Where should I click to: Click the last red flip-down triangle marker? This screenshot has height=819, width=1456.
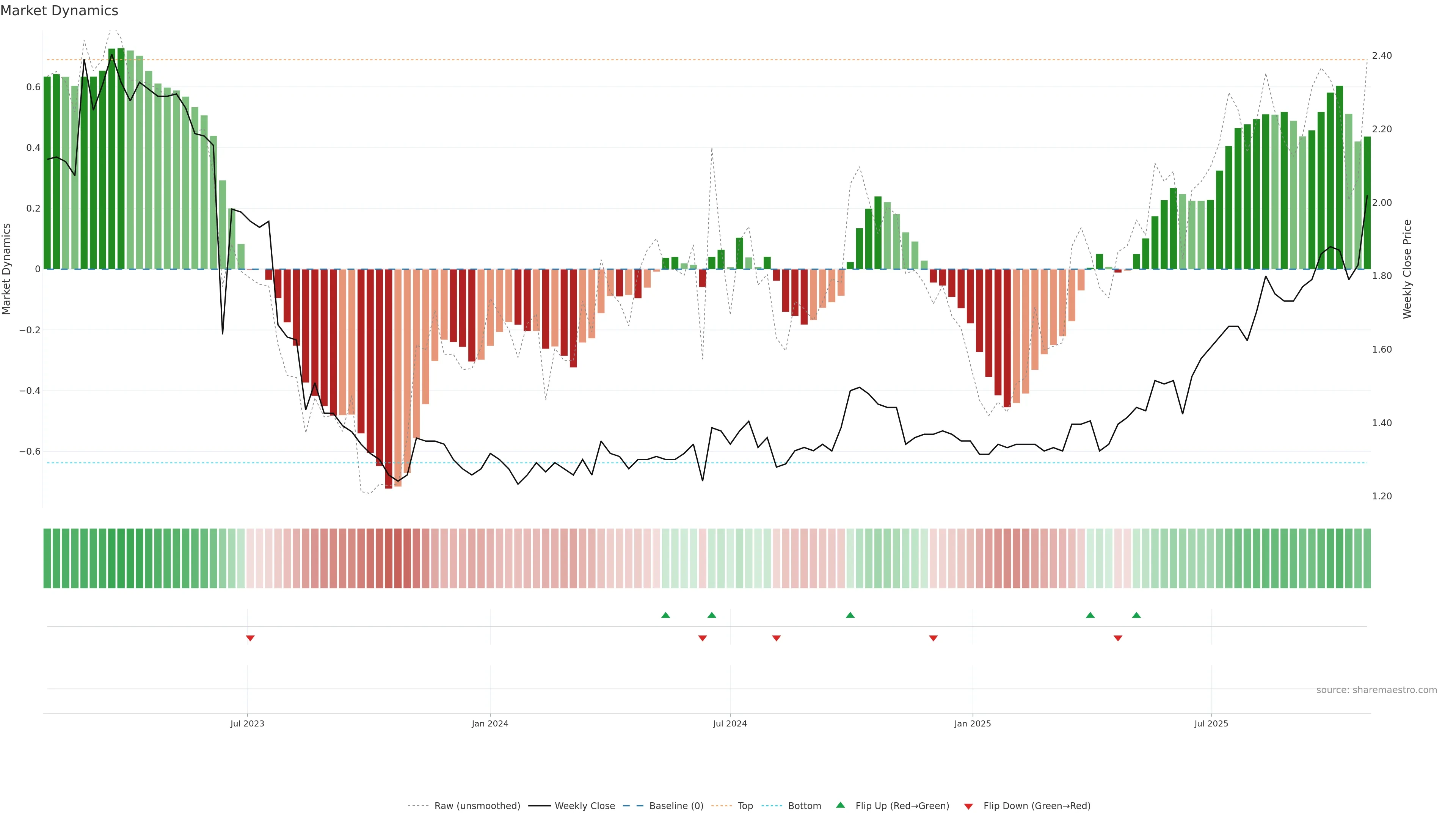(x=1117, y=638)
